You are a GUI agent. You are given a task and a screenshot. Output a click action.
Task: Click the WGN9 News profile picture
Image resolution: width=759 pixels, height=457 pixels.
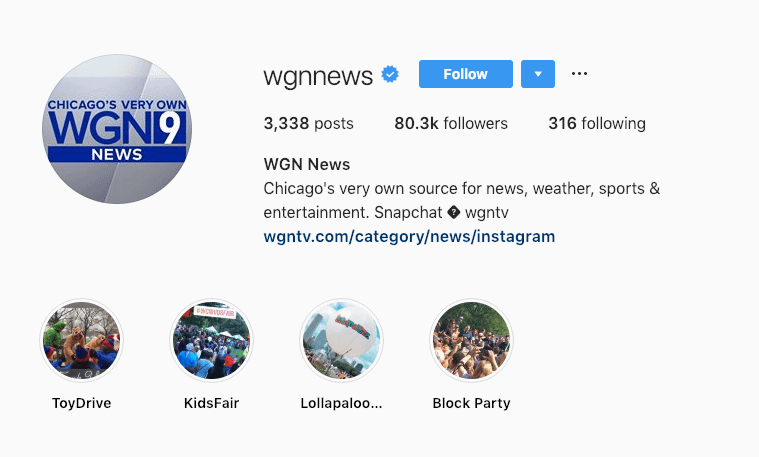117,129
